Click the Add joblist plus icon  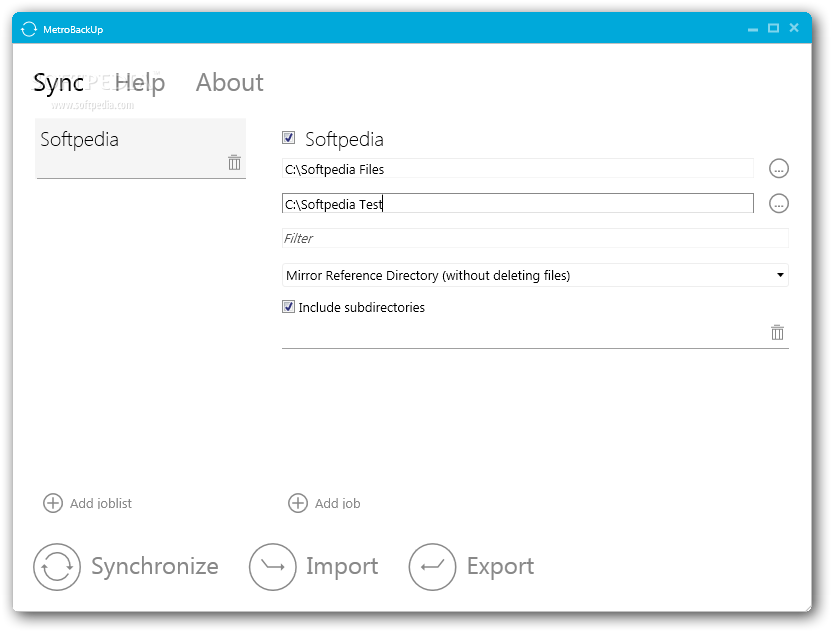(53, 503)
